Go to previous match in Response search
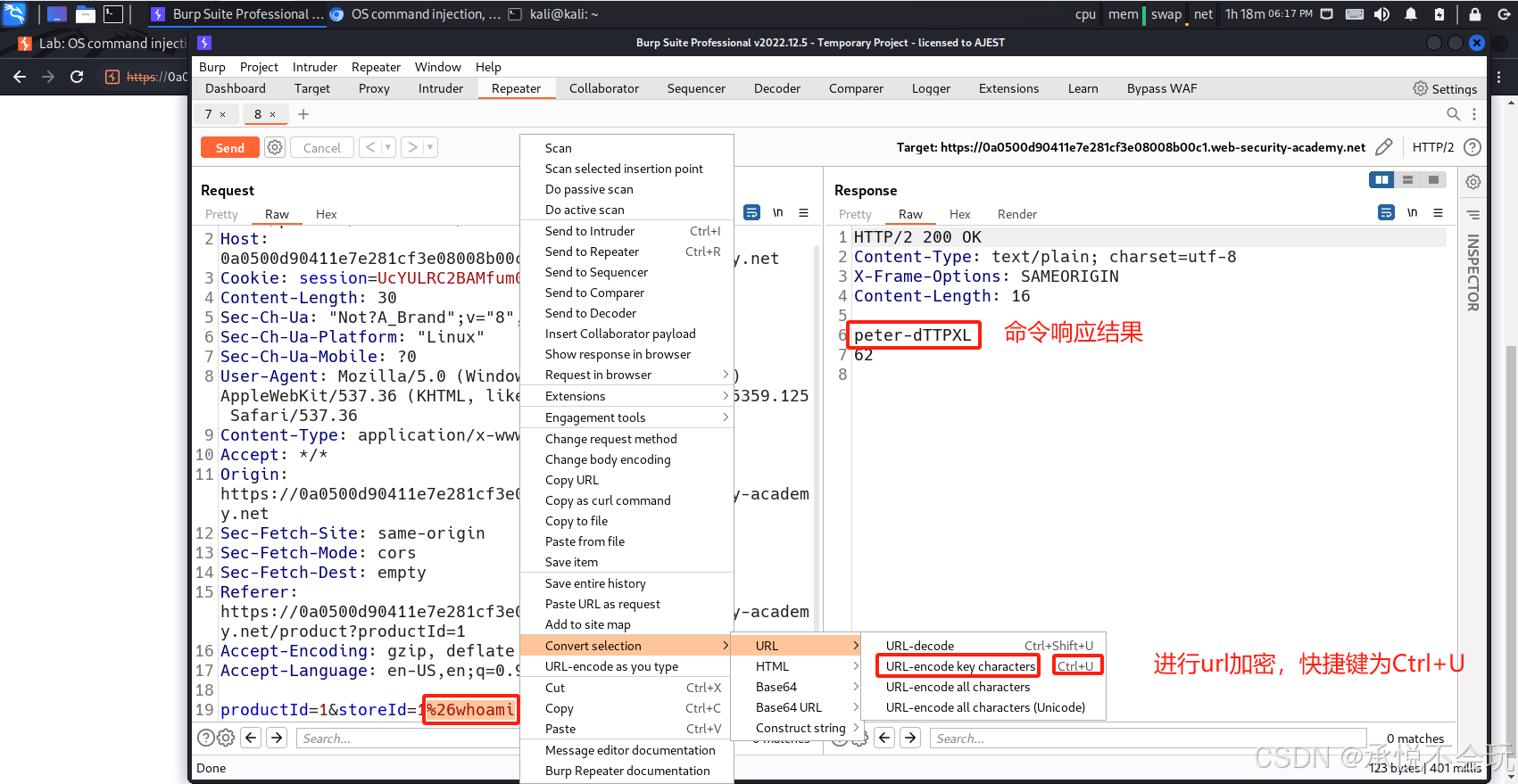Viewport: 1518px width, 784px height. [884, 738]
